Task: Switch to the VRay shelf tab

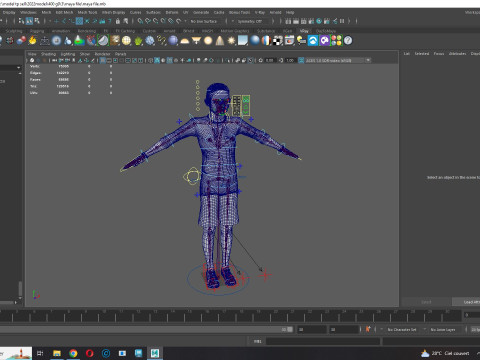Action: 304,31
